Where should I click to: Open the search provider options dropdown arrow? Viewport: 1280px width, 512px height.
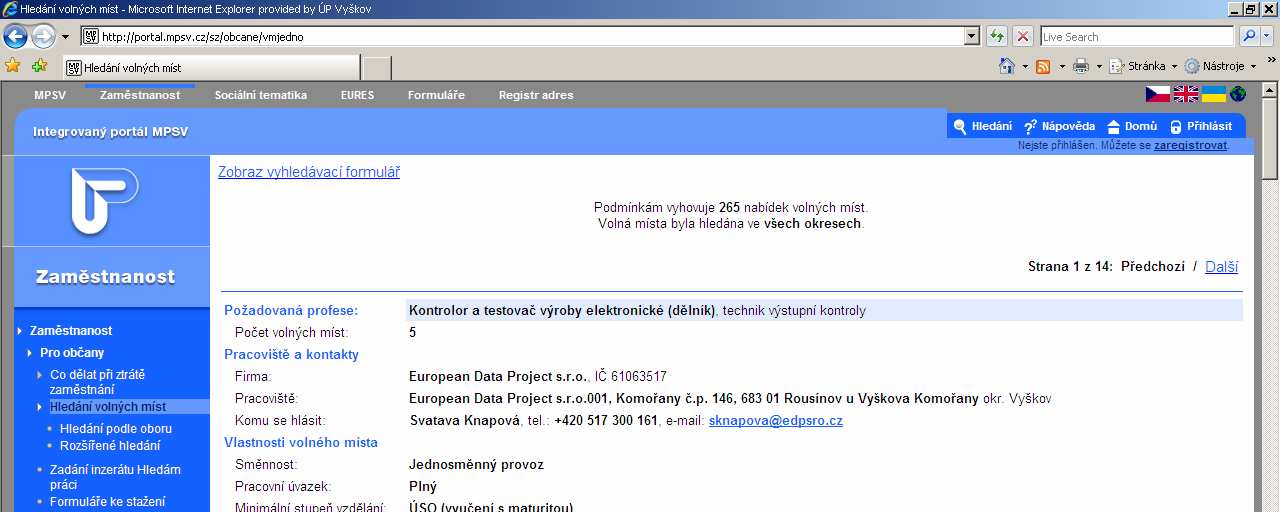pyautogui.click(x=1268, y=36)
